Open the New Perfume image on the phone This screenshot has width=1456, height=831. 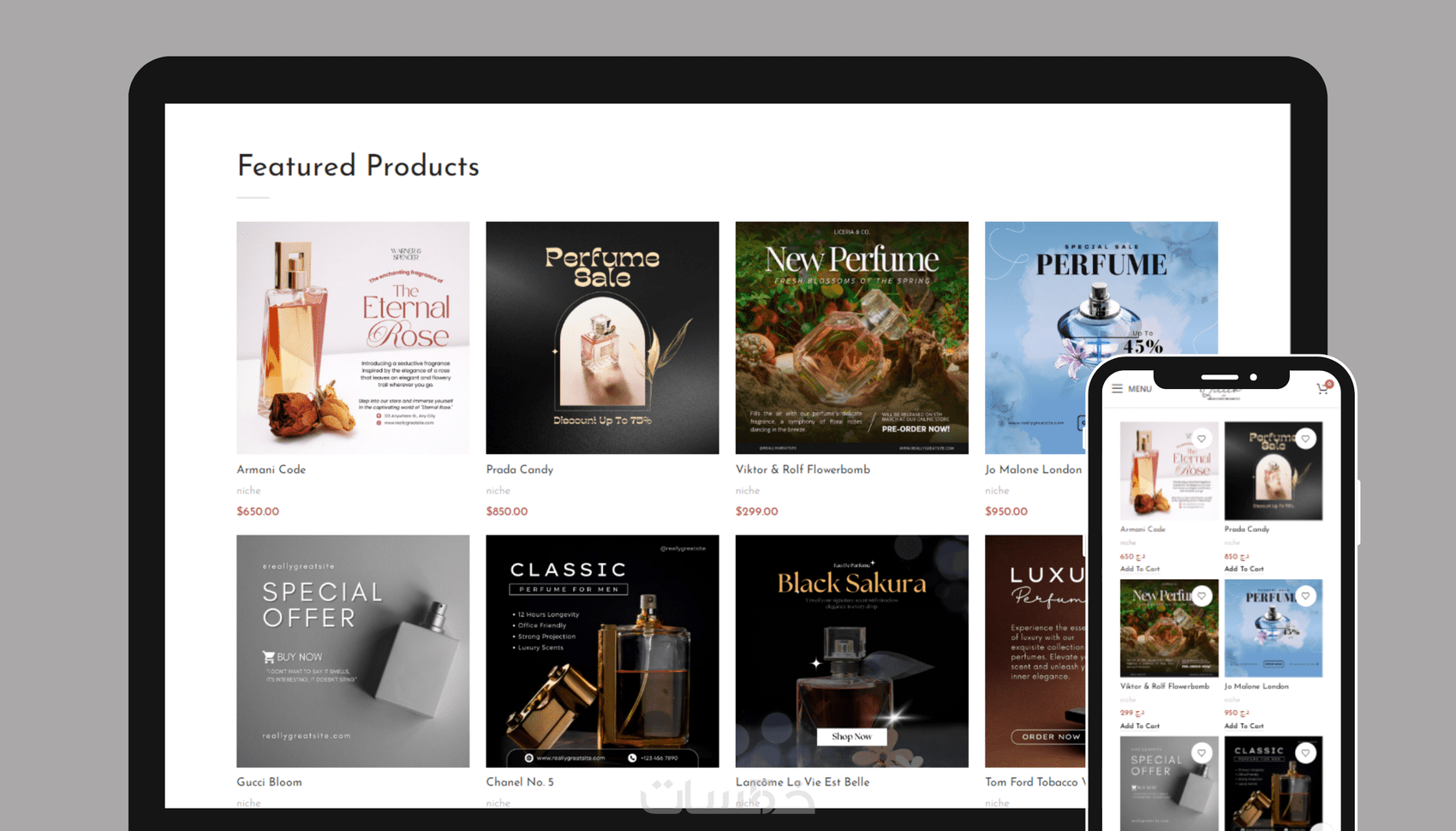[1169, 629]
